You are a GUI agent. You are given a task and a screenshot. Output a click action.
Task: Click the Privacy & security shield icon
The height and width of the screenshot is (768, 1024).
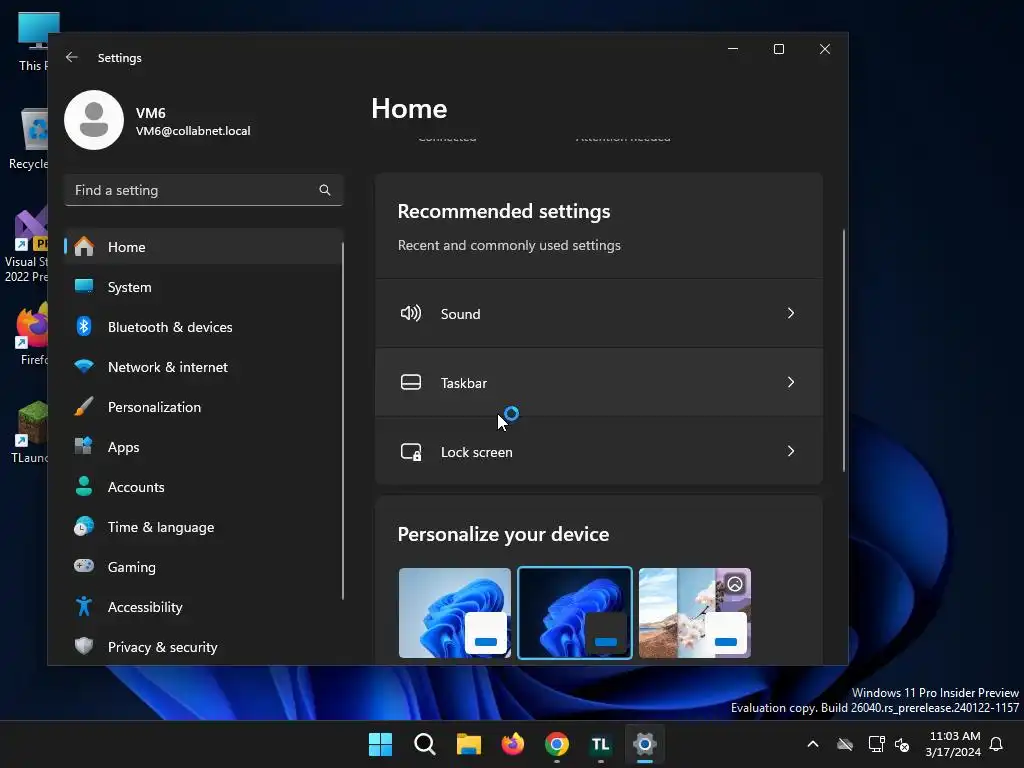tap(84, 647)
